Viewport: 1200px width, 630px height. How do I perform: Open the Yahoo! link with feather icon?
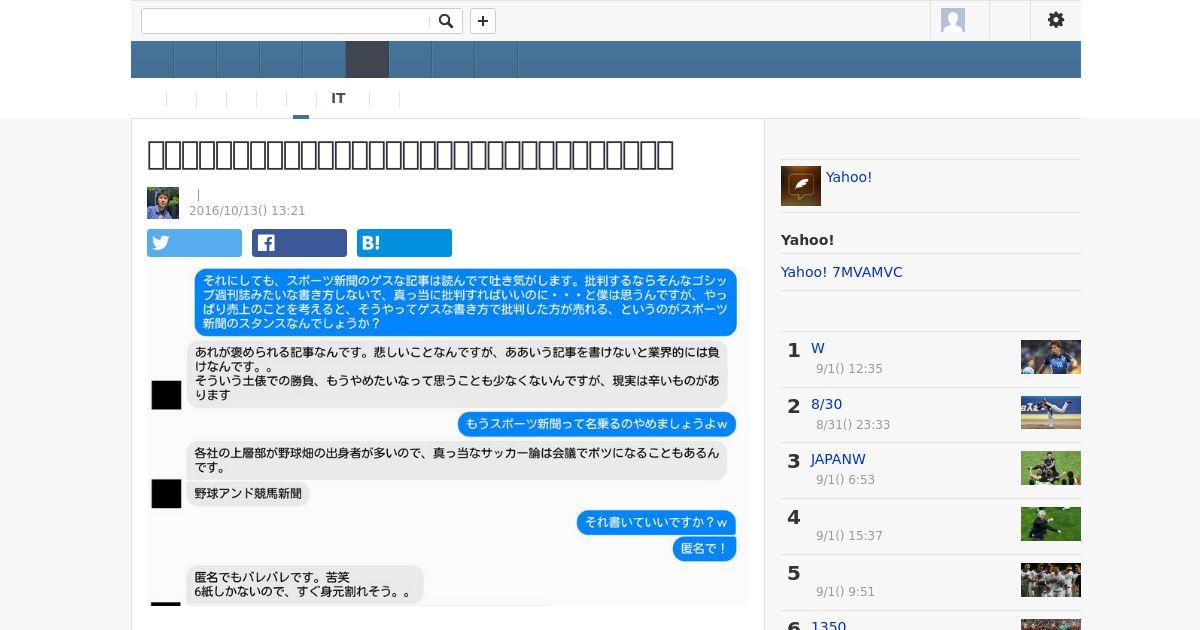point(849,177)
